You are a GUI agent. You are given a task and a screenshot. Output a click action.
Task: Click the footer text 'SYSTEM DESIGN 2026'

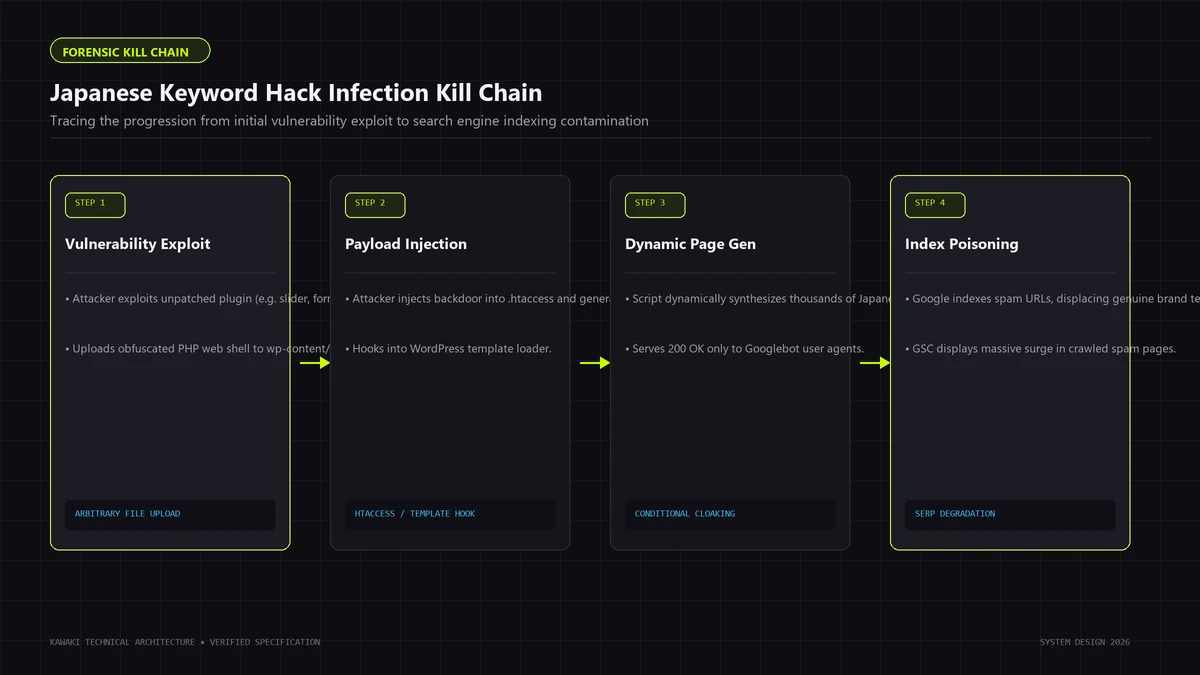[1085, 642]
